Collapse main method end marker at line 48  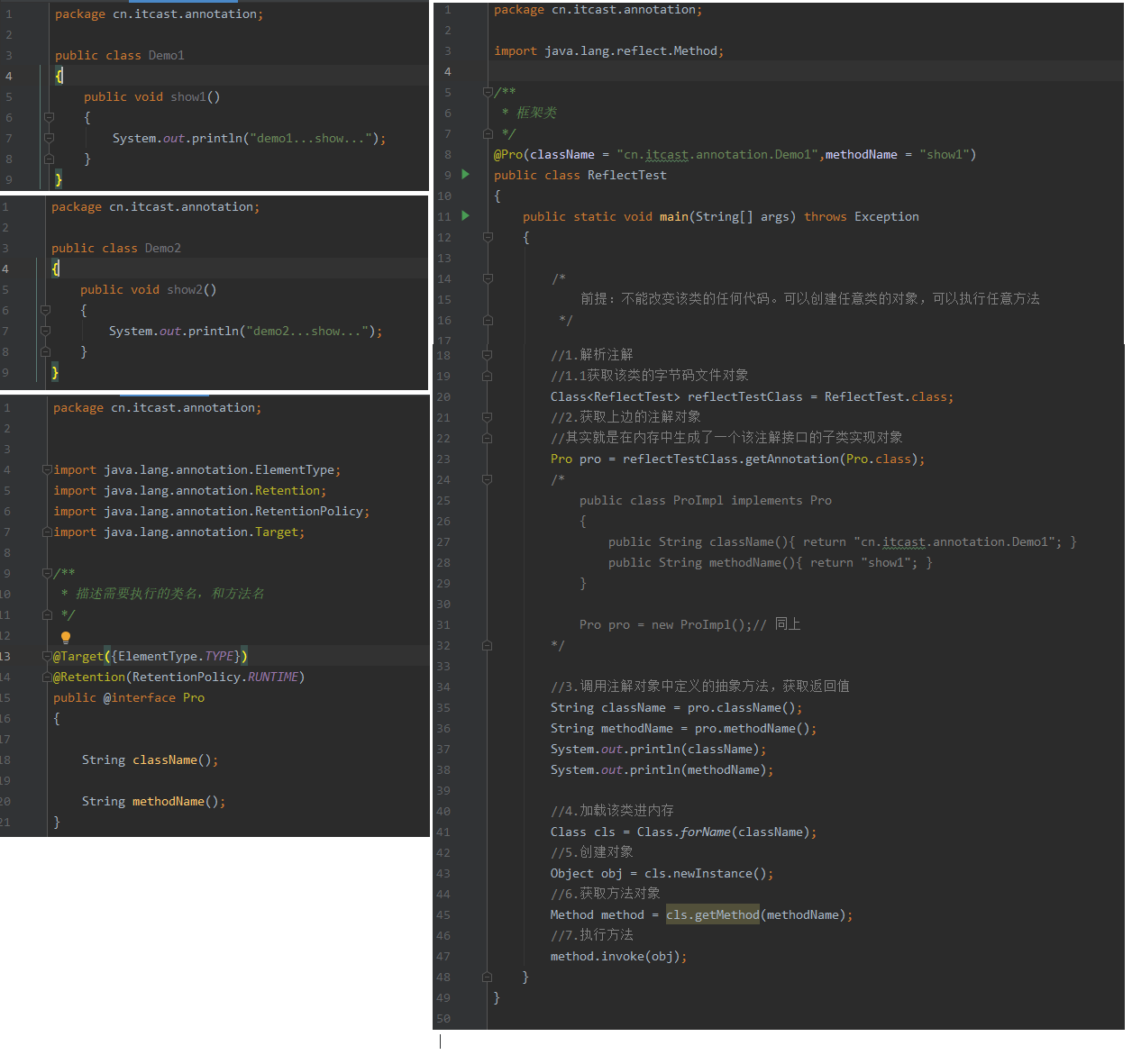point(488,977)
